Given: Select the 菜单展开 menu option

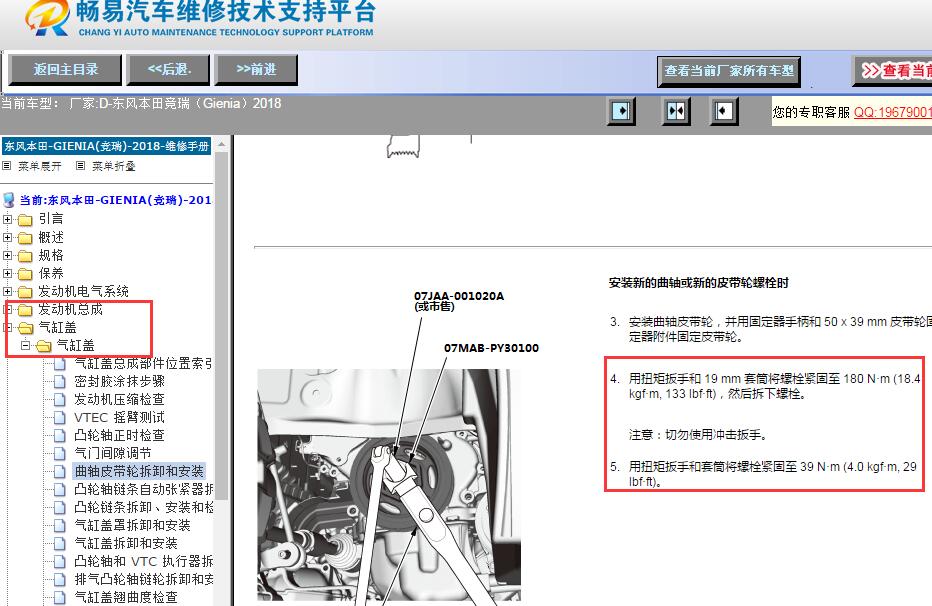Looking at the screenshot, I should pos(39,166).
